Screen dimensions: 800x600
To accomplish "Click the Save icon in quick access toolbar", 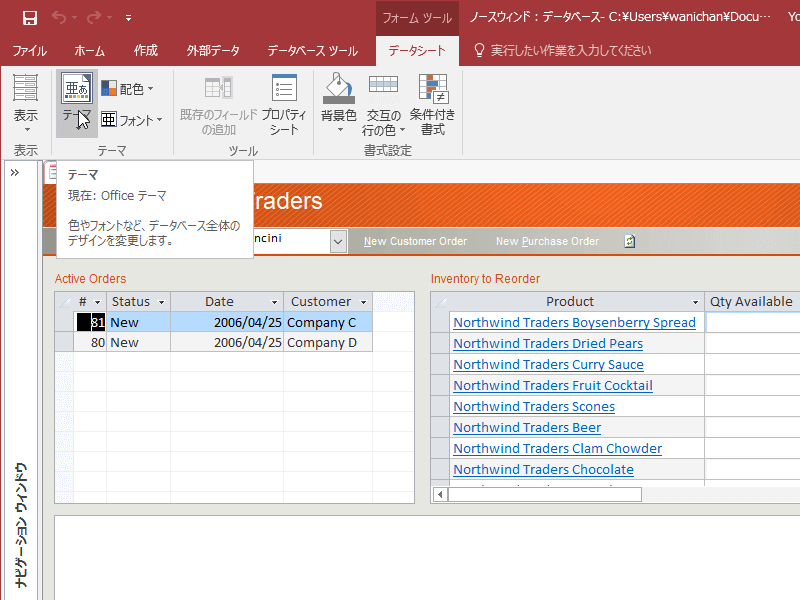I will (x=30, y=18).
